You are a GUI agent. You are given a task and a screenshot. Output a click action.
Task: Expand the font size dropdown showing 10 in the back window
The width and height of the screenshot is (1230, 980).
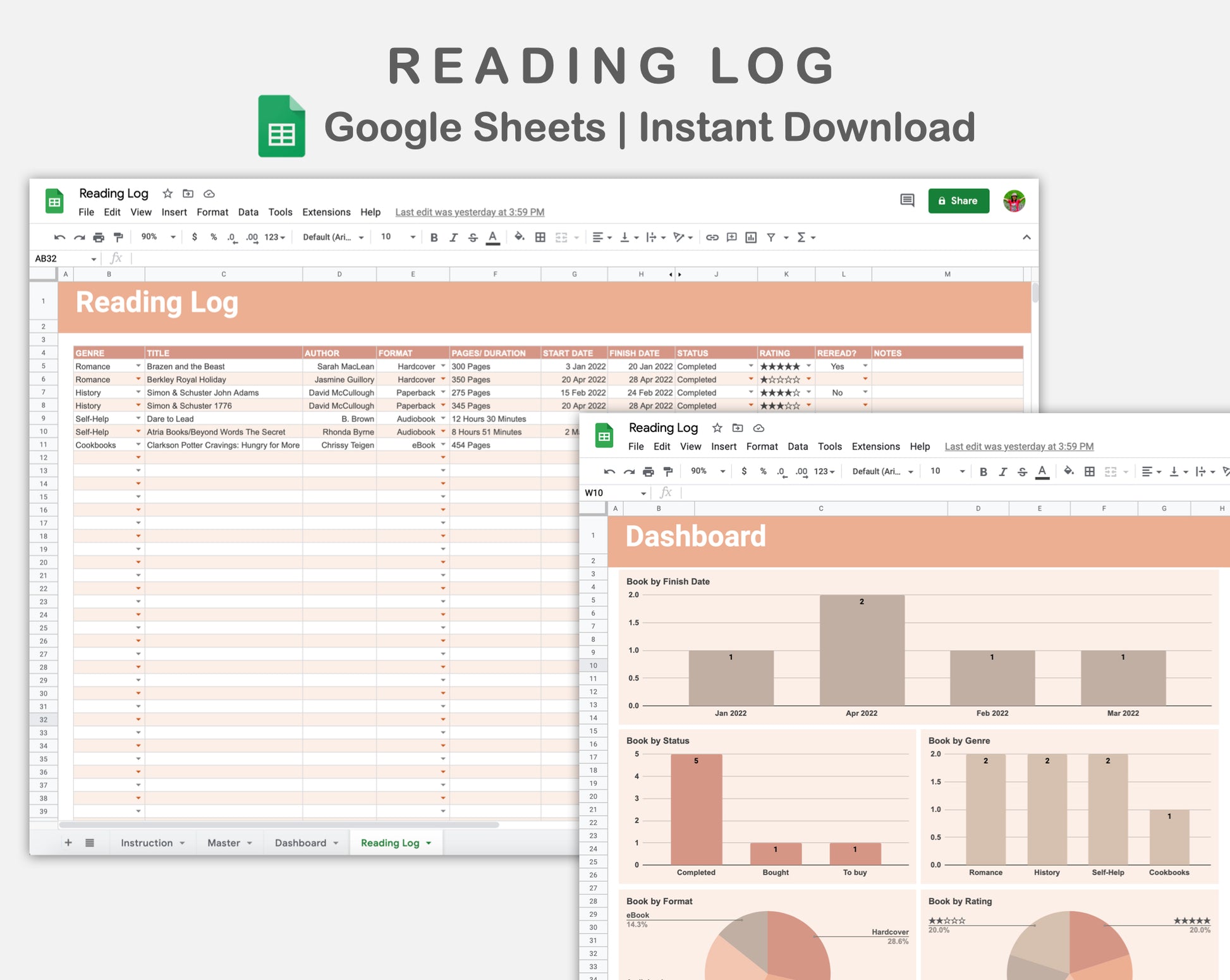pyautogui.click(x=413, y=238)
